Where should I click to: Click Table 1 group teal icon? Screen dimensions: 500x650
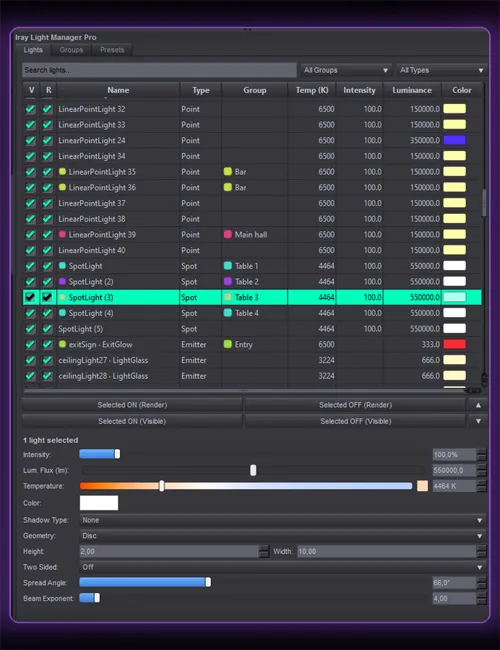click(x=228, y=266)
